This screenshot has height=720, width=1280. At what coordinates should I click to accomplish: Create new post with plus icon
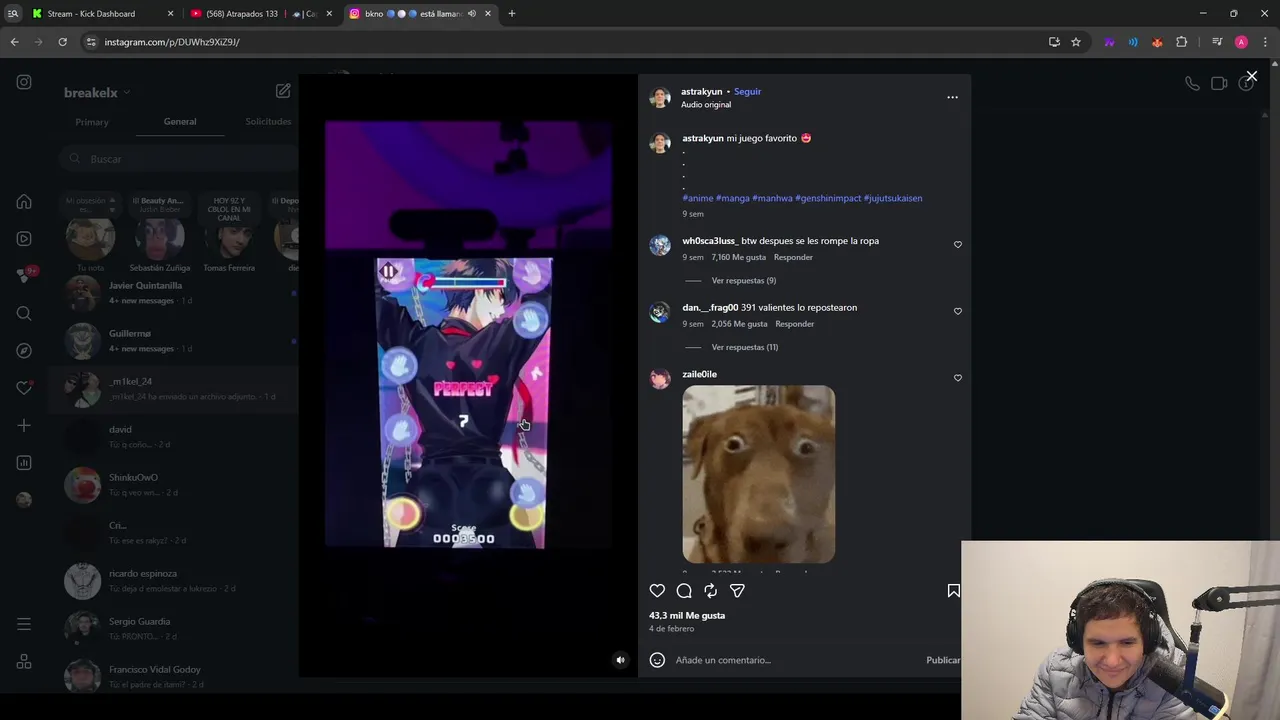[24, 426]
